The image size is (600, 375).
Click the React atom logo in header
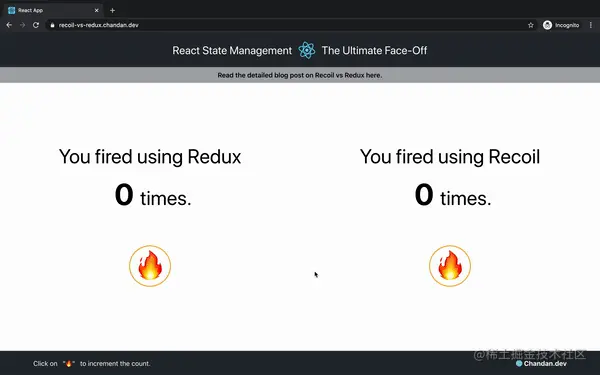pyautogui.click(x=307, y=50)
